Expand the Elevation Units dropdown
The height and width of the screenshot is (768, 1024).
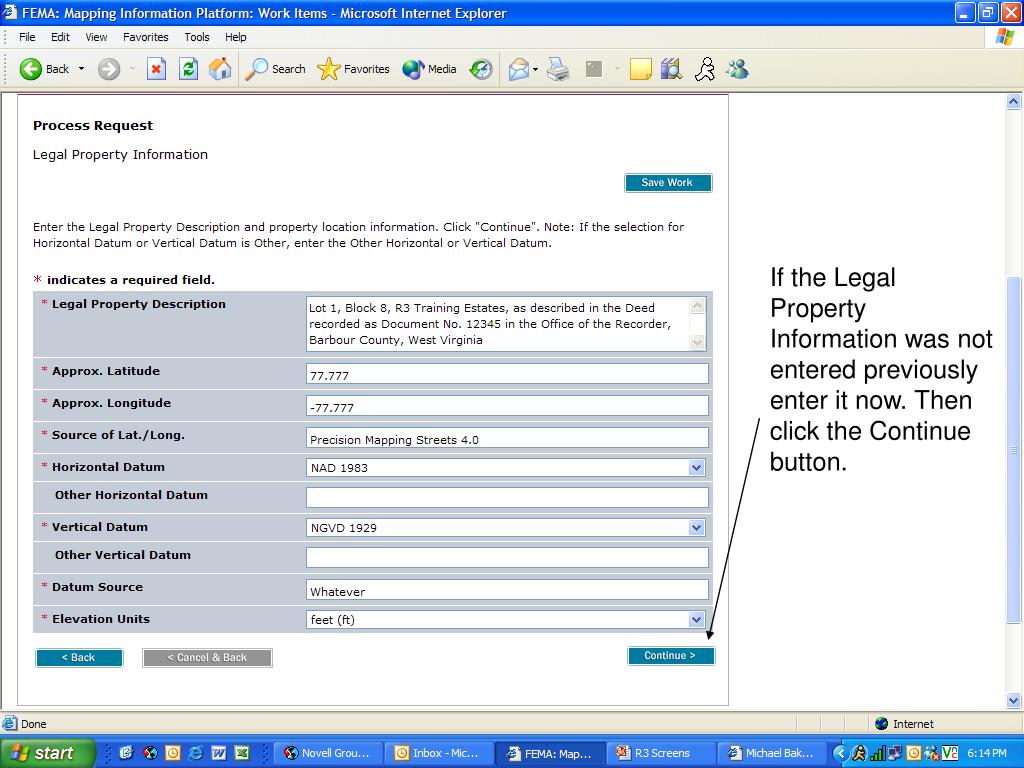pyautogui.click(x=696, y=620)
